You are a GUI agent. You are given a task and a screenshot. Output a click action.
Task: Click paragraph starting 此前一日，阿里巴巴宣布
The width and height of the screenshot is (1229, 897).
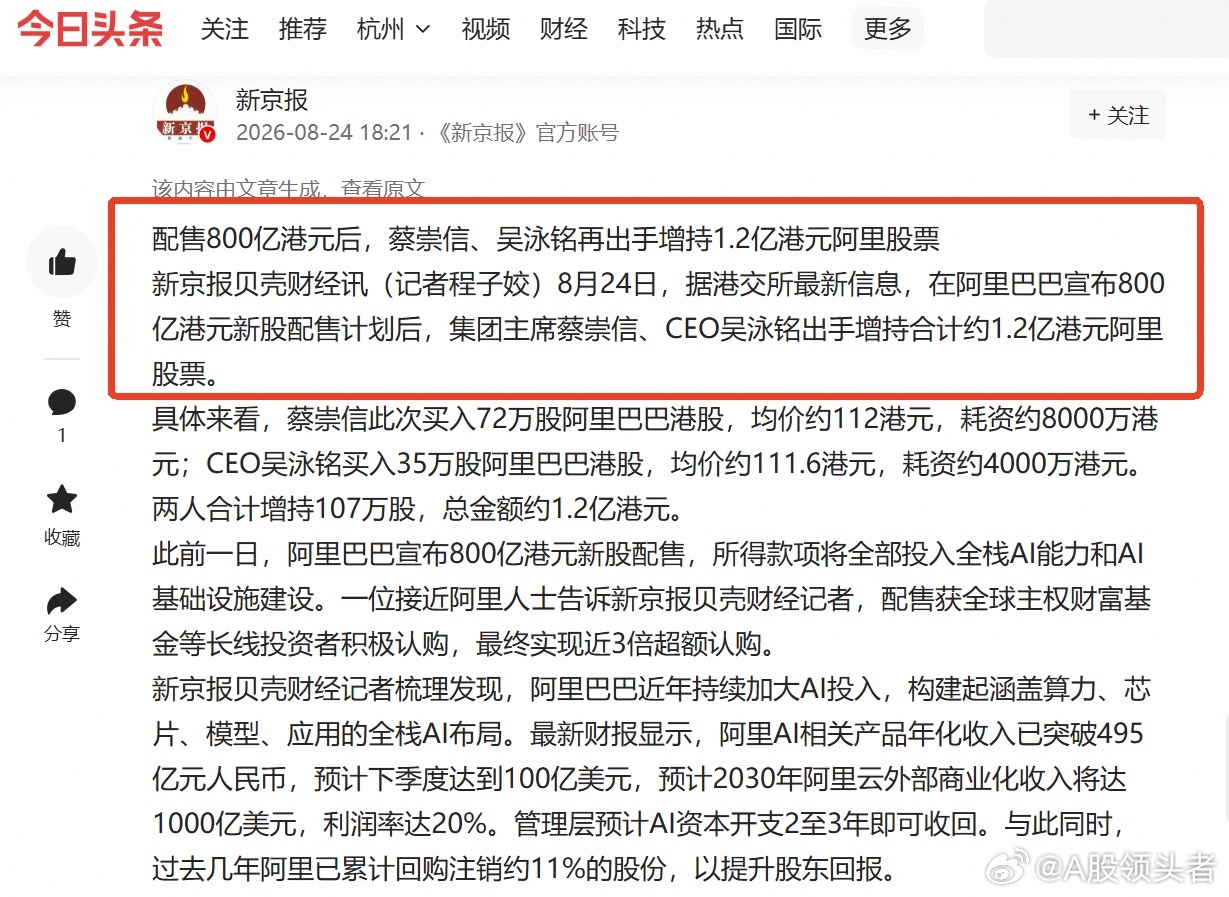(x=652, y=598)
